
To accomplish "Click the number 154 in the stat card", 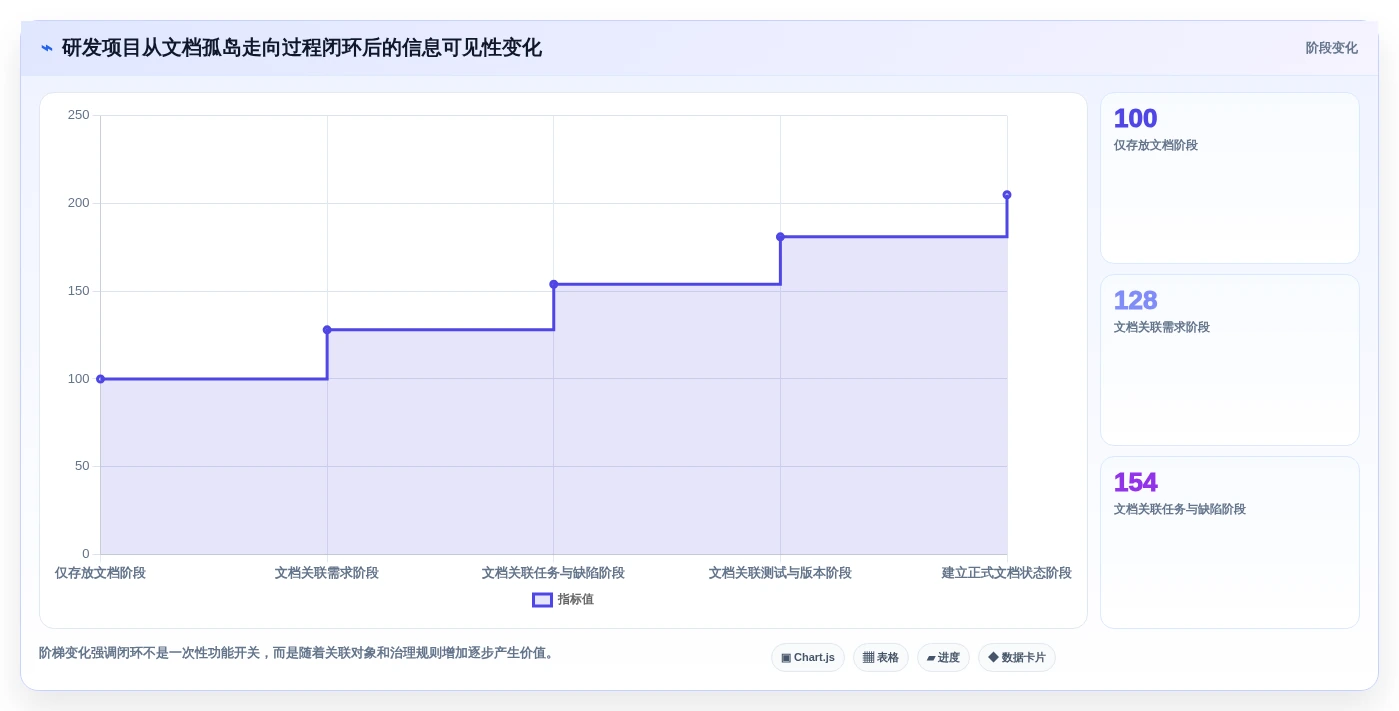I will pyautogui.click(x=1135, y=482).
